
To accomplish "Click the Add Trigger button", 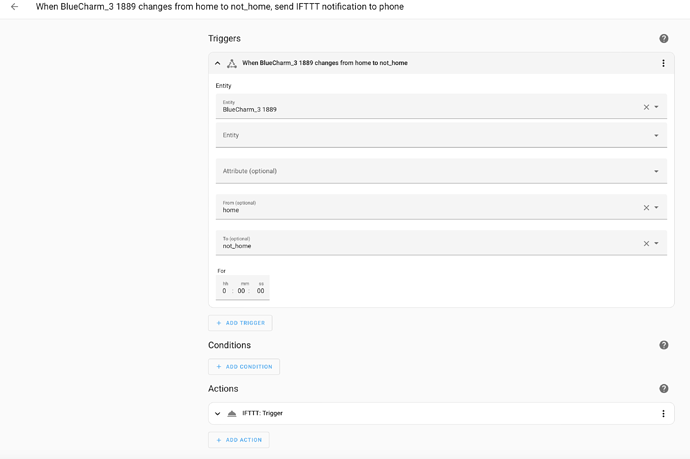I will point(240,323).
